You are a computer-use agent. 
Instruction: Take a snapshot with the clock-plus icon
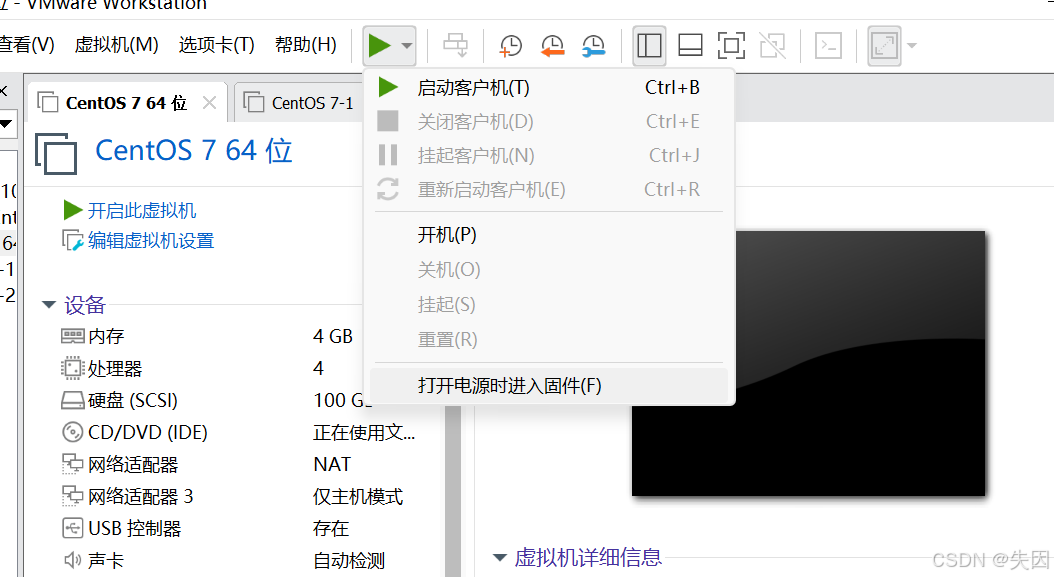pos(511,46)
